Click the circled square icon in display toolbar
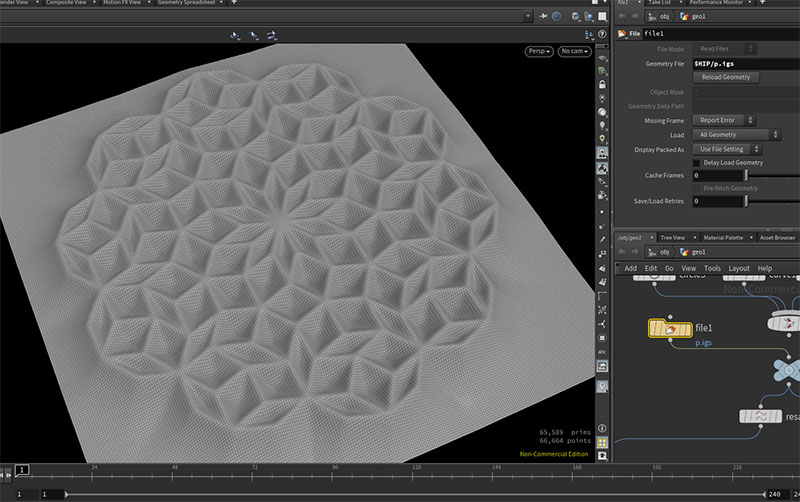The height and width of the screenshot is (502, 800). 603,338
